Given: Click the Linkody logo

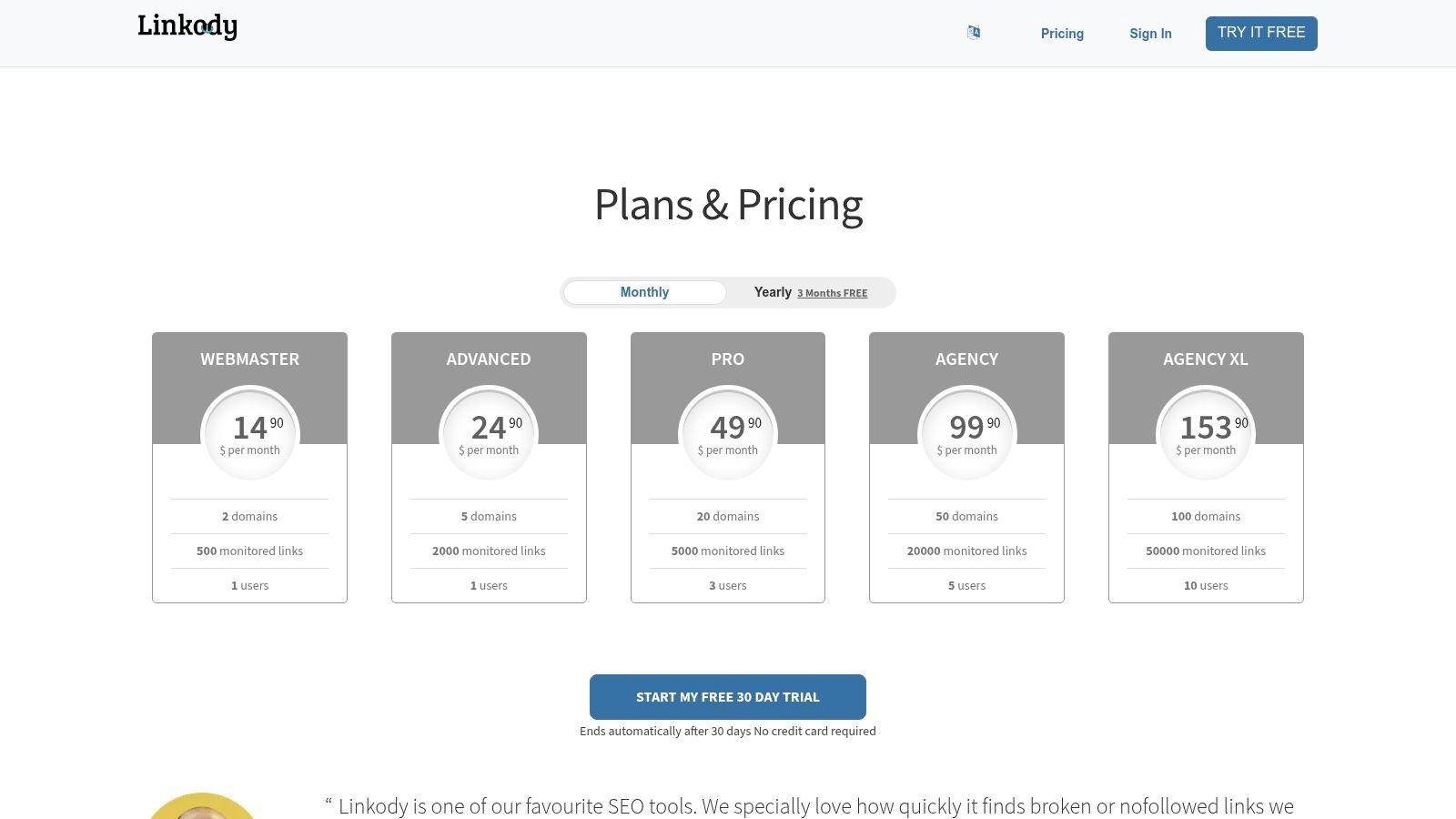Looking at the screenshot, I should click(x=187, y=26).
